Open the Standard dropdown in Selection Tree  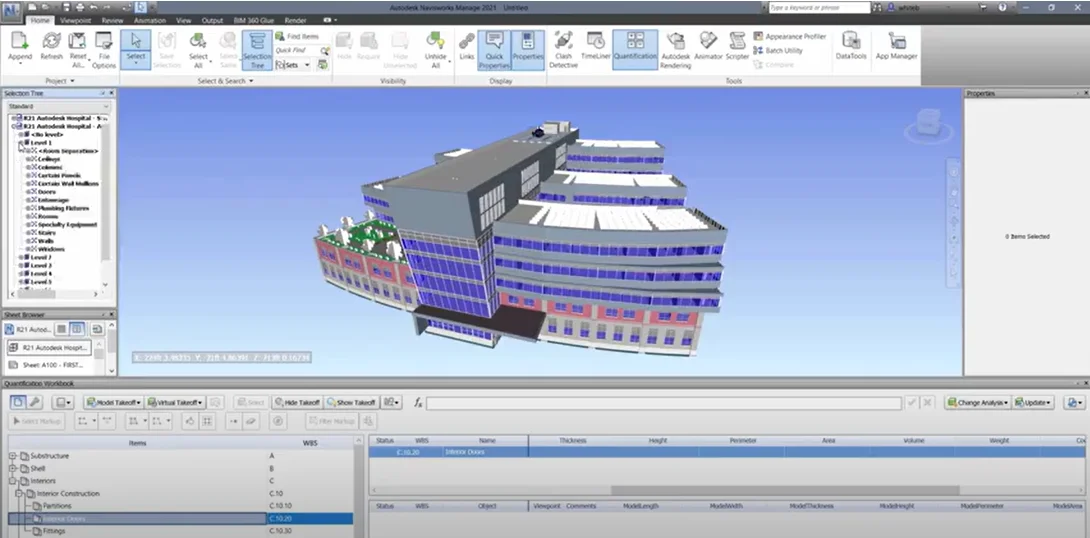point(58,106)
